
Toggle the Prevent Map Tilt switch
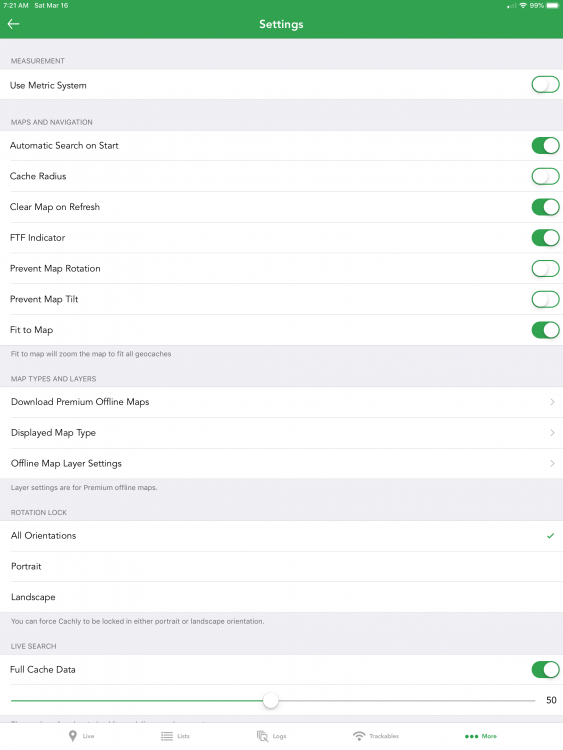point(545,299)
